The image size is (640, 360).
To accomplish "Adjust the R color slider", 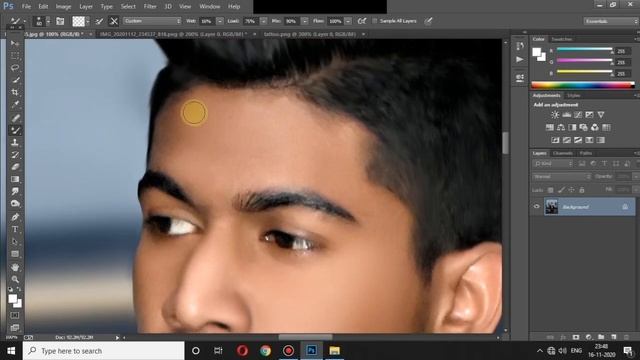I will tap(584, 50).
